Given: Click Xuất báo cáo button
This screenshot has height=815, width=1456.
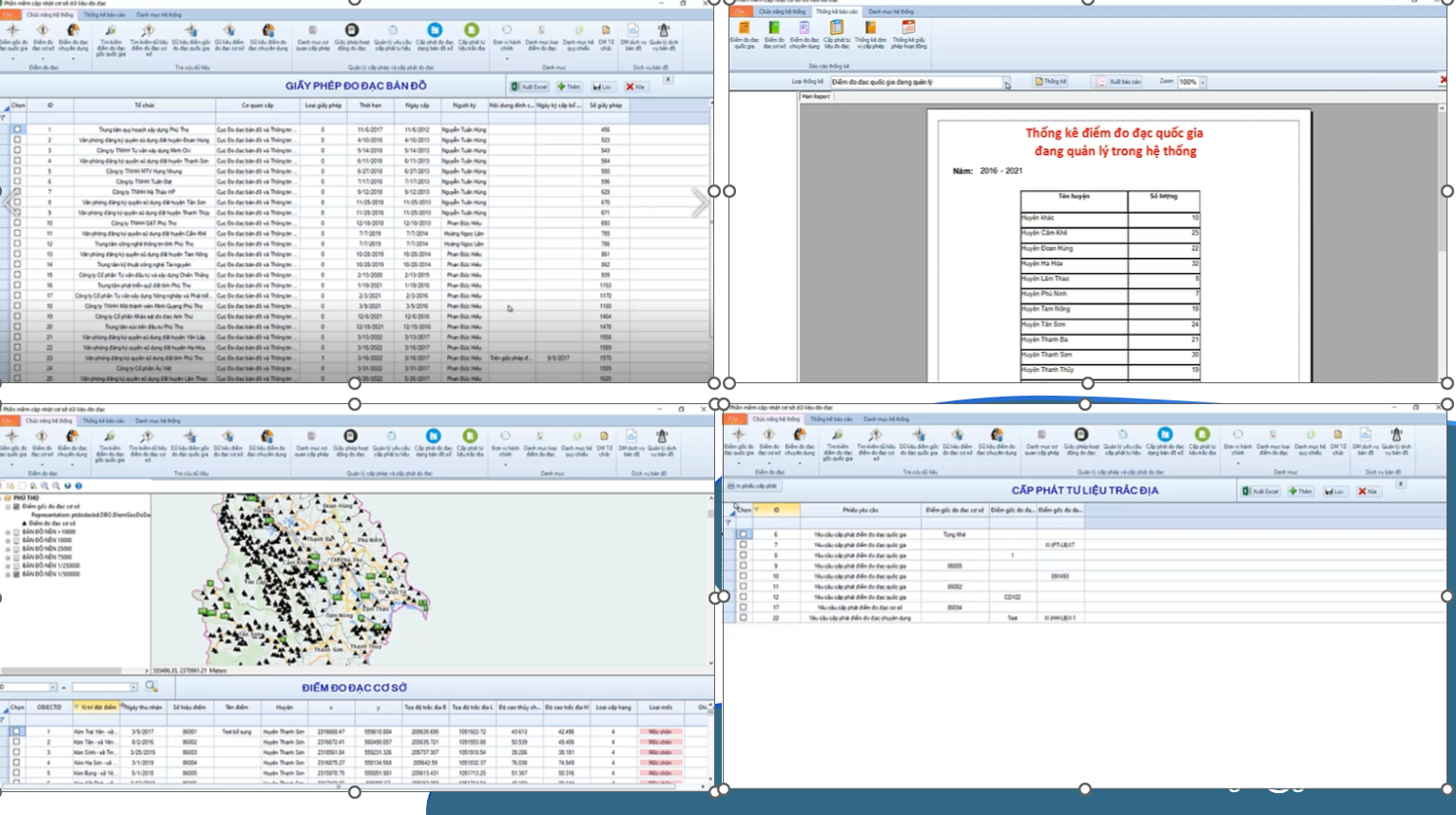Looking at the screenshot, I should [x=1118, y=82].
